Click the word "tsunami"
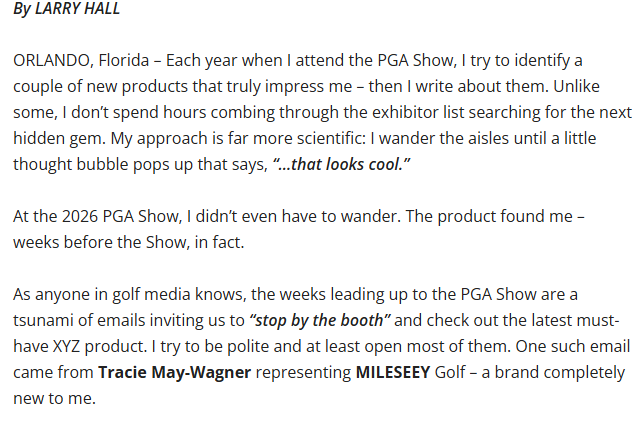 click(43, 320)
